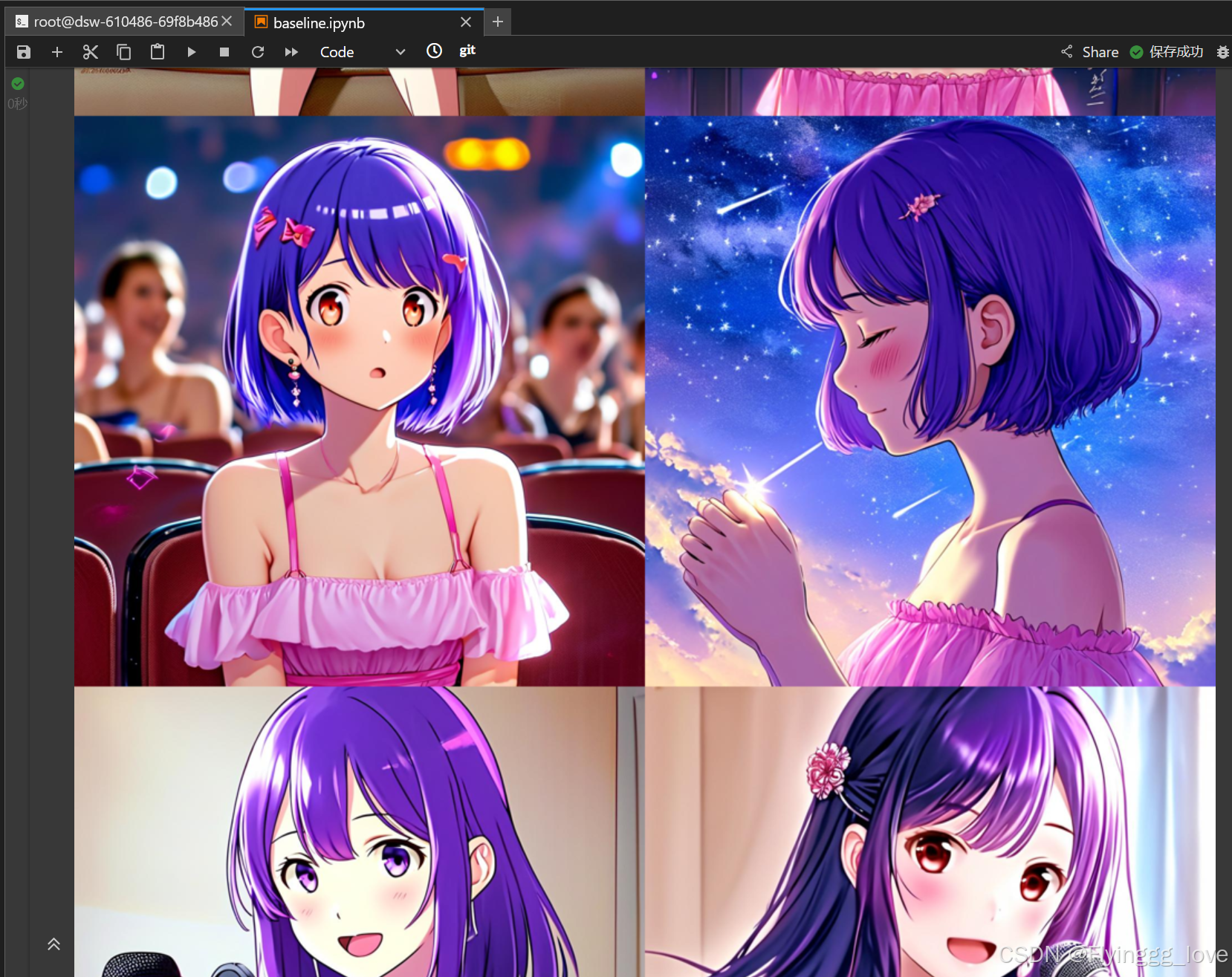Click the blue-haired girl in theater image
Viewport: 1232px width, 977px height.
click(359, 401)
